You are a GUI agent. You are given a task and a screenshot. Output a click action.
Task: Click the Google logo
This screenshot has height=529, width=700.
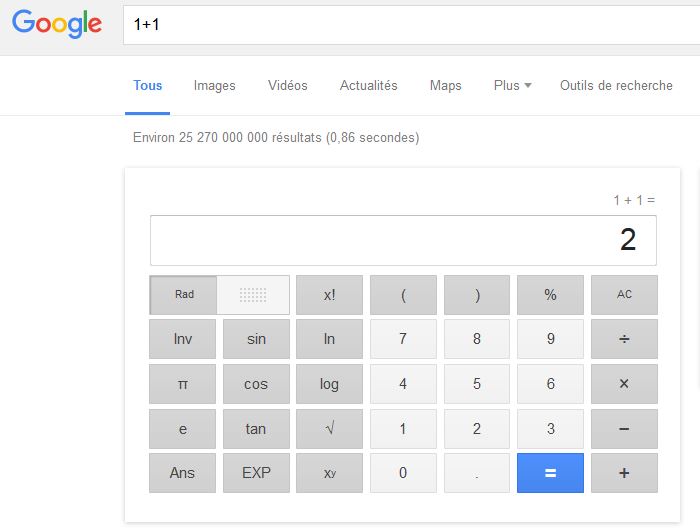pos(57,24)
